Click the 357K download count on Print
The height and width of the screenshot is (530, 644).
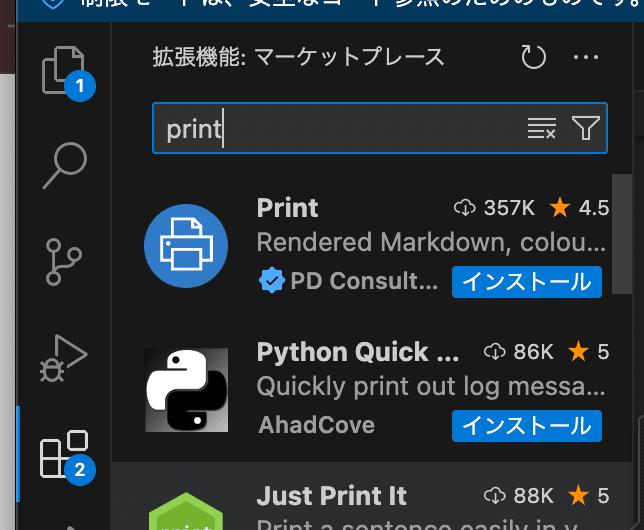tap(494, 208)
